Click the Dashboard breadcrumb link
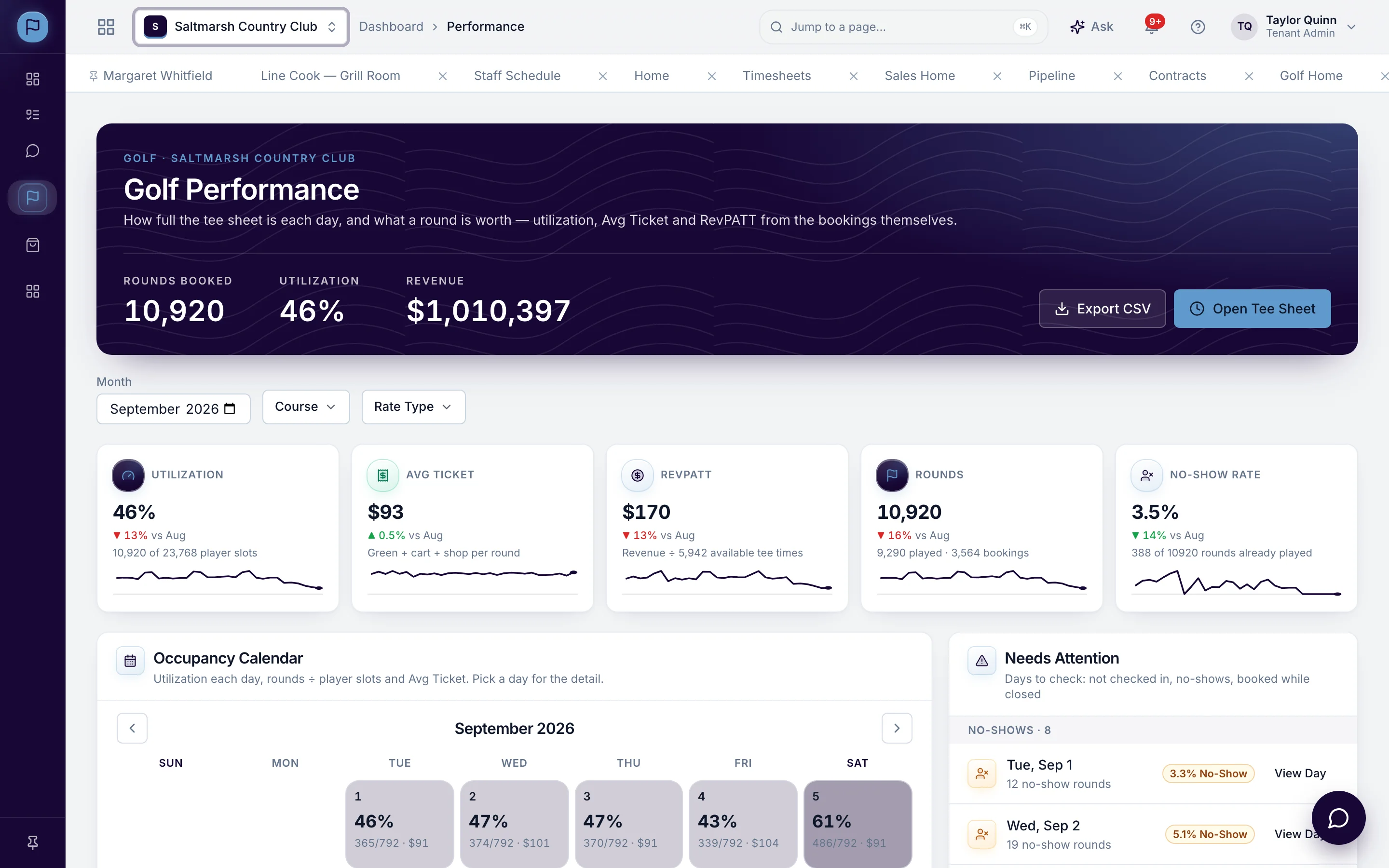The width and height of the screenshot is (1389, 868). coord(391,27)
